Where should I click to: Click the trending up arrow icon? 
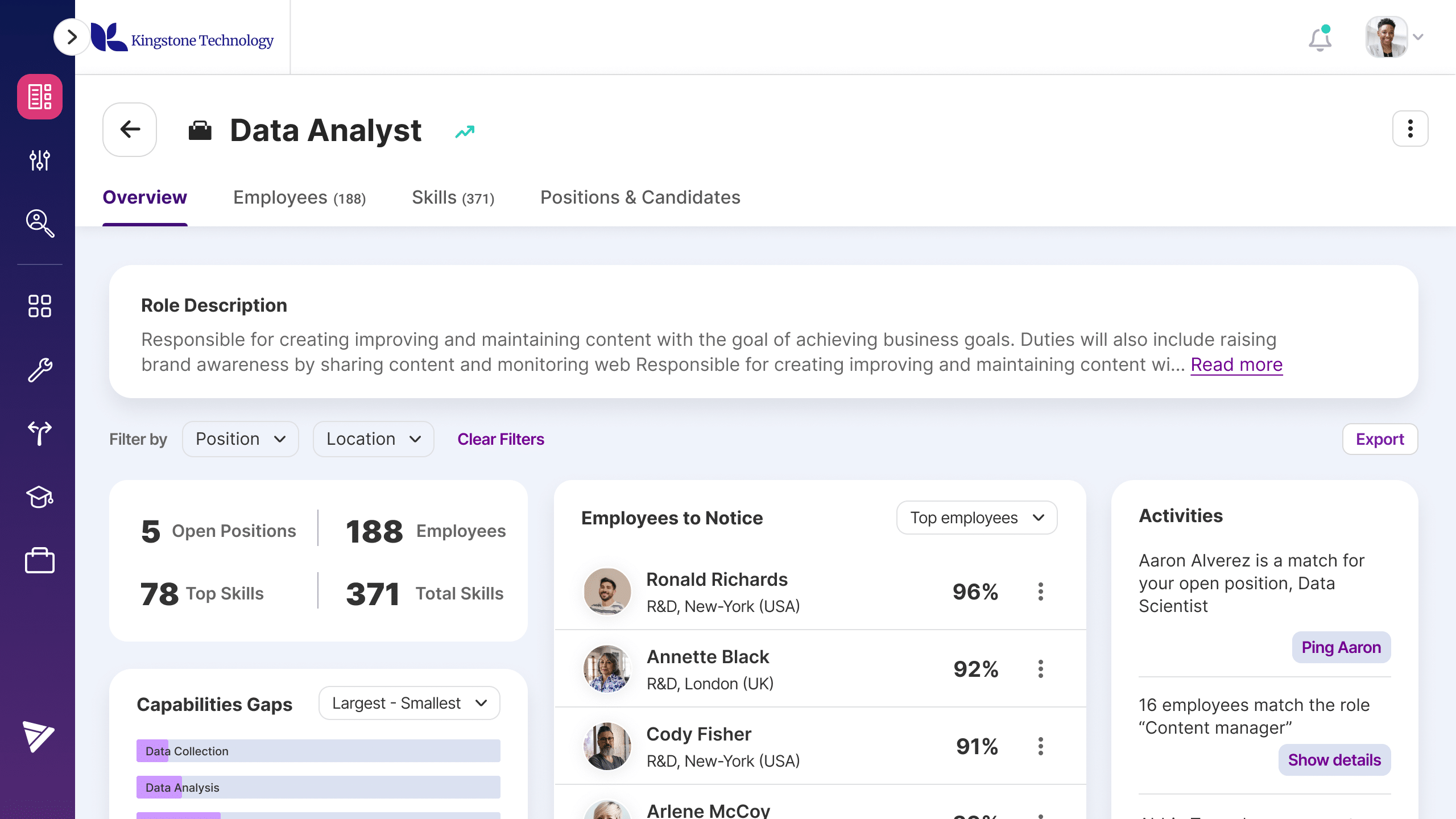click(465, 132)
